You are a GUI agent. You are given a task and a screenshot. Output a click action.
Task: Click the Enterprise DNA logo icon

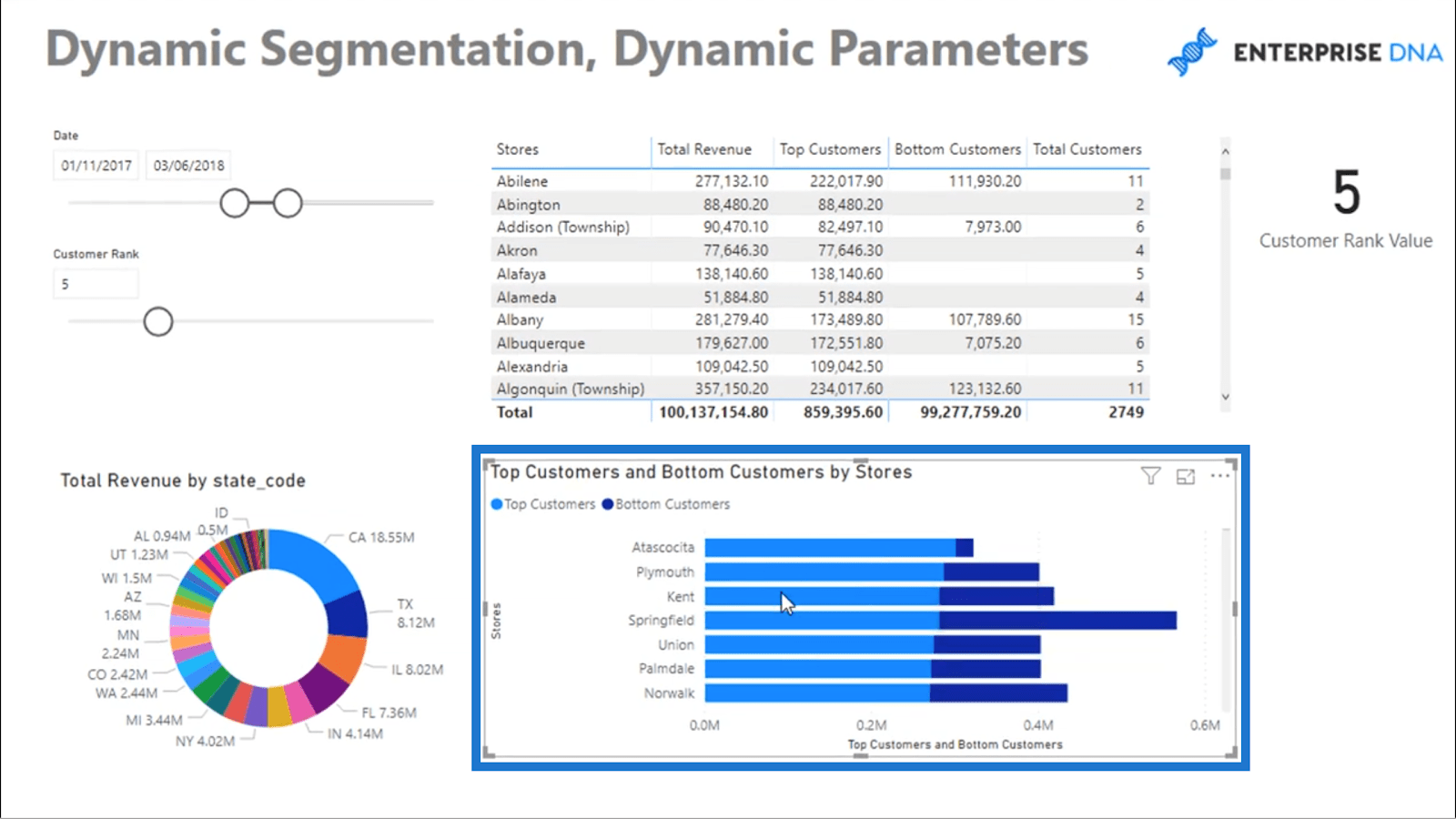pyautogui.click(x=1192, y=52)
